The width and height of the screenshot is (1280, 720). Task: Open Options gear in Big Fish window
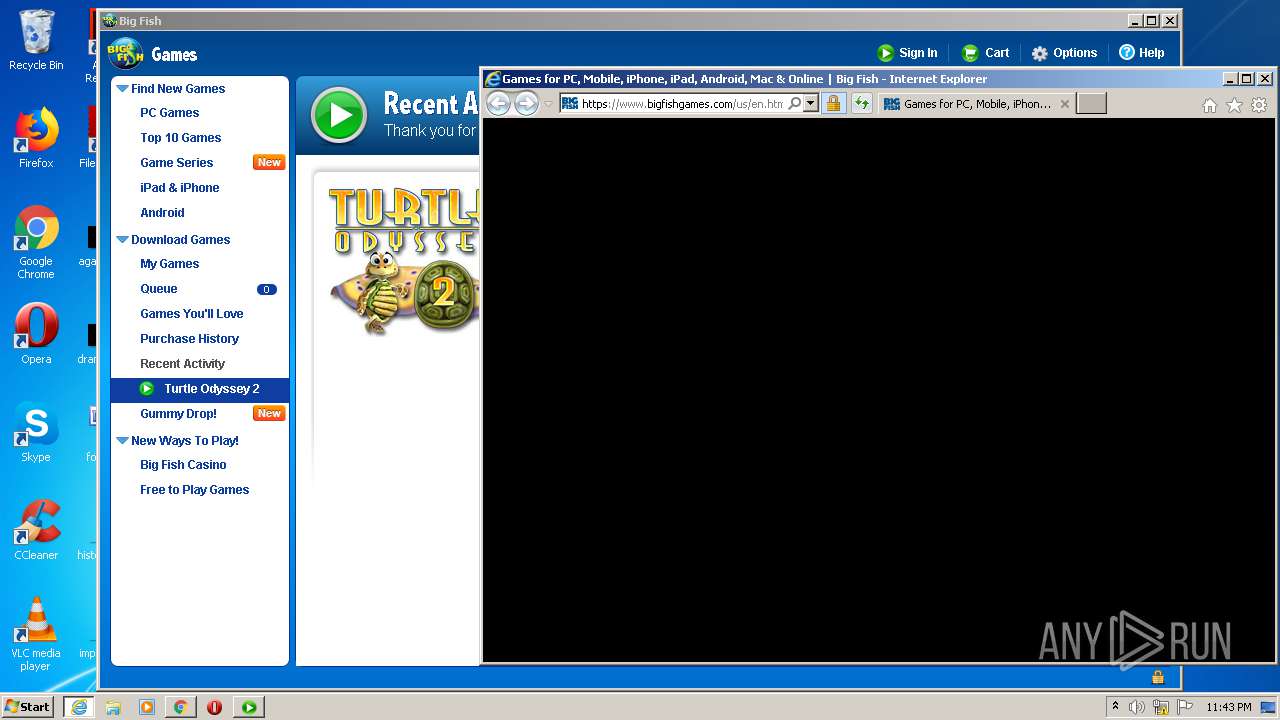tap(1064, 53)
